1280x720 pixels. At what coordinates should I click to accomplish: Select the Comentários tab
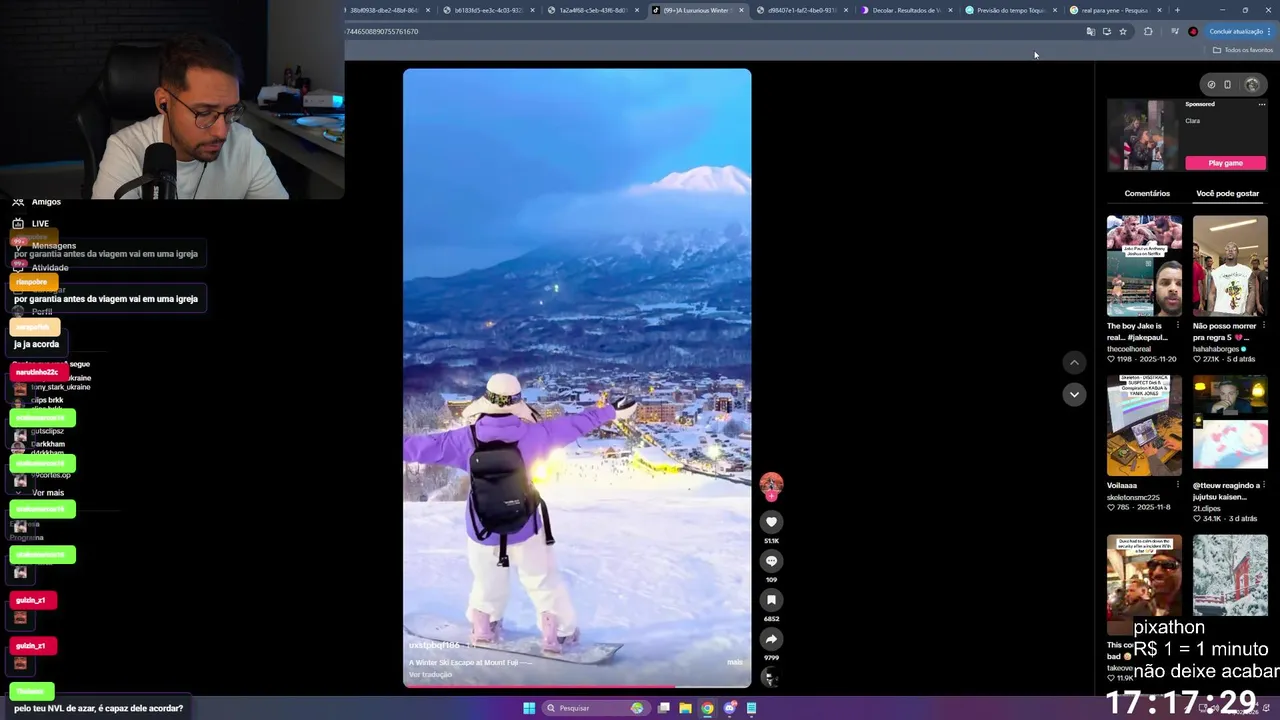[1147, 193]
